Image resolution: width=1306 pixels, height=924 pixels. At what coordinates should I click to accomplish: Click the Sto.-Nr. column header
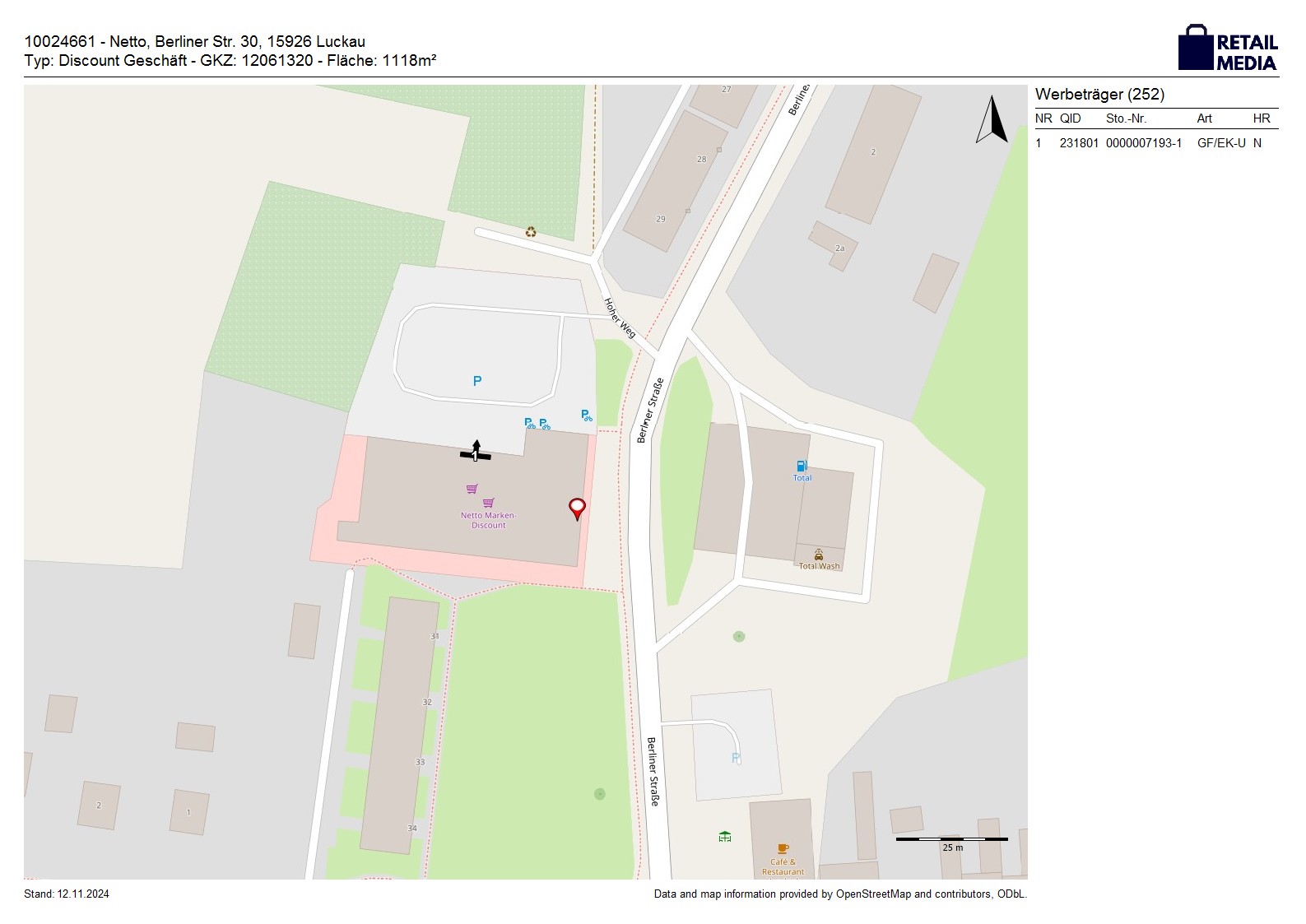point(1126,118)
